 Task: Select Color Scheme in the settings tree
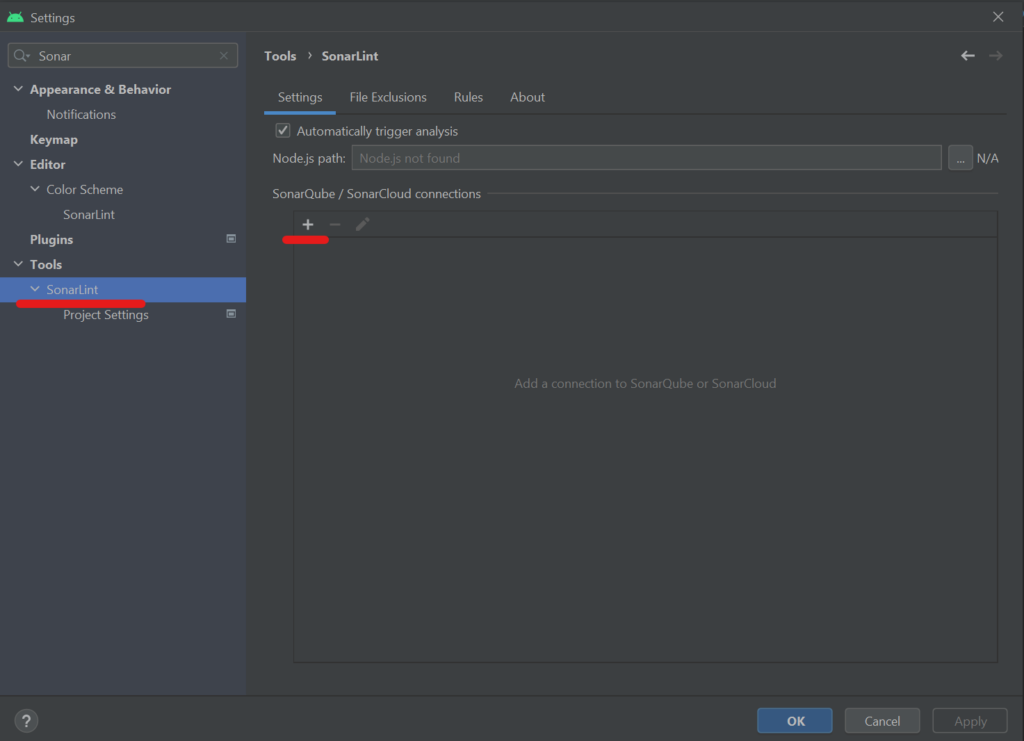85,189
